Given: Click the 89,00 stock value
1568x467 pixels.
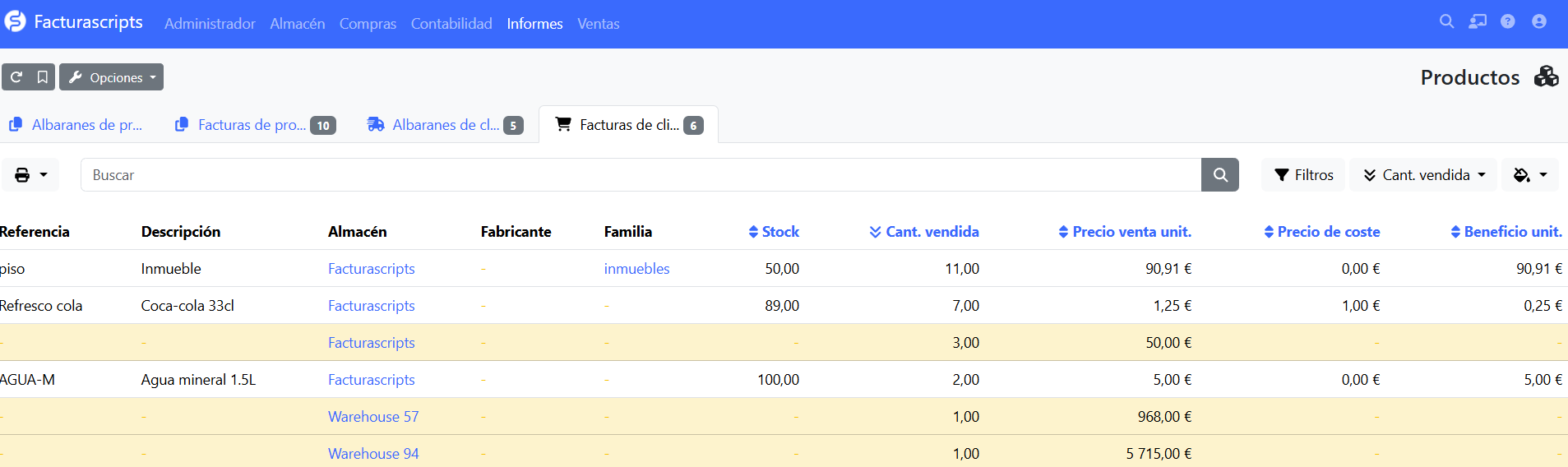Looking at the screenshot, I should 782,306.
